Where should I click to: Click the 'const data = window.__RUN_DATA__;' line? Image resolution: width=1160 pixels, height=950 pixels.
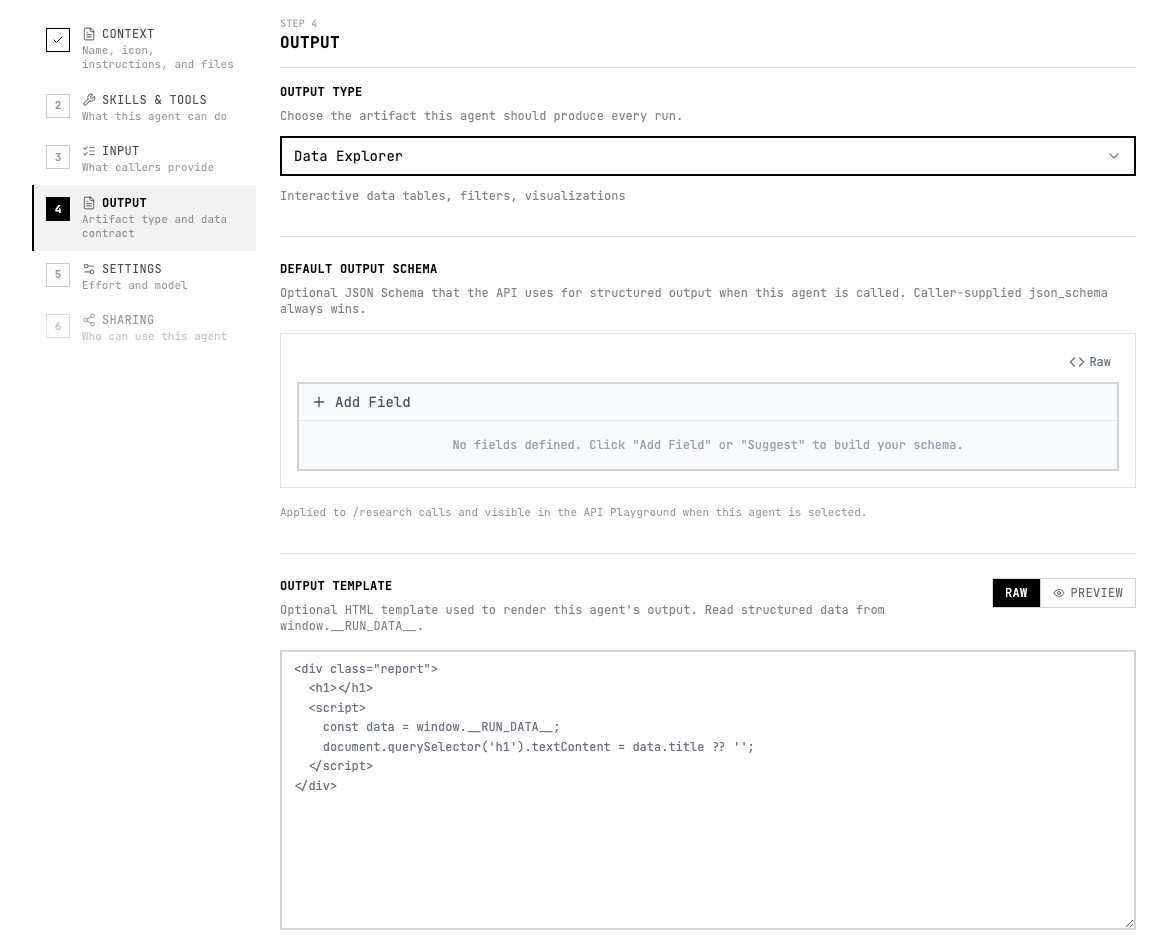tap(441, 727)
